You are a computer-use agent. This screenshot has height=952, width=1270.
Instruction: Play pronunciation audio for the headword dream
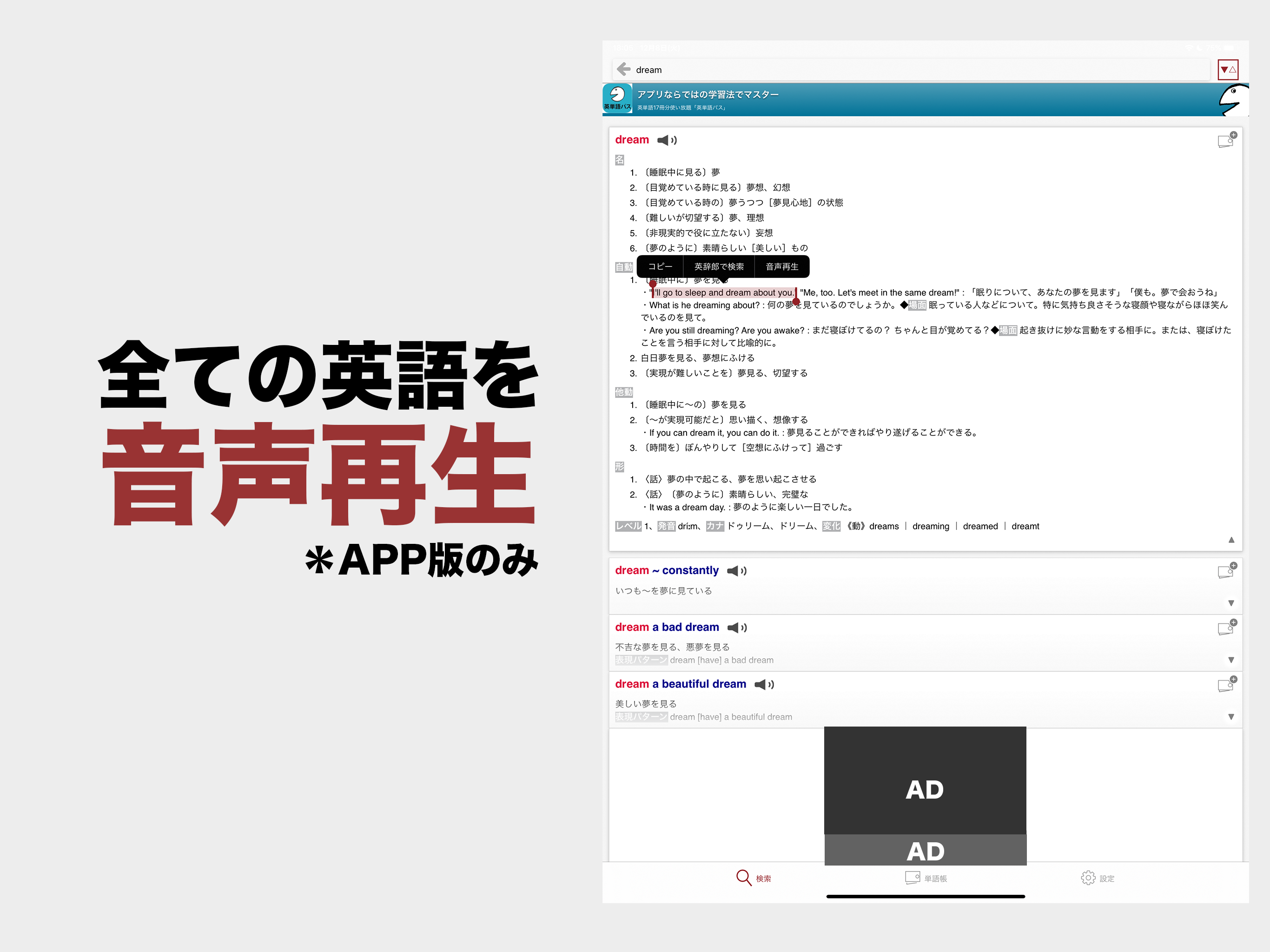click(x=667, y=139)
